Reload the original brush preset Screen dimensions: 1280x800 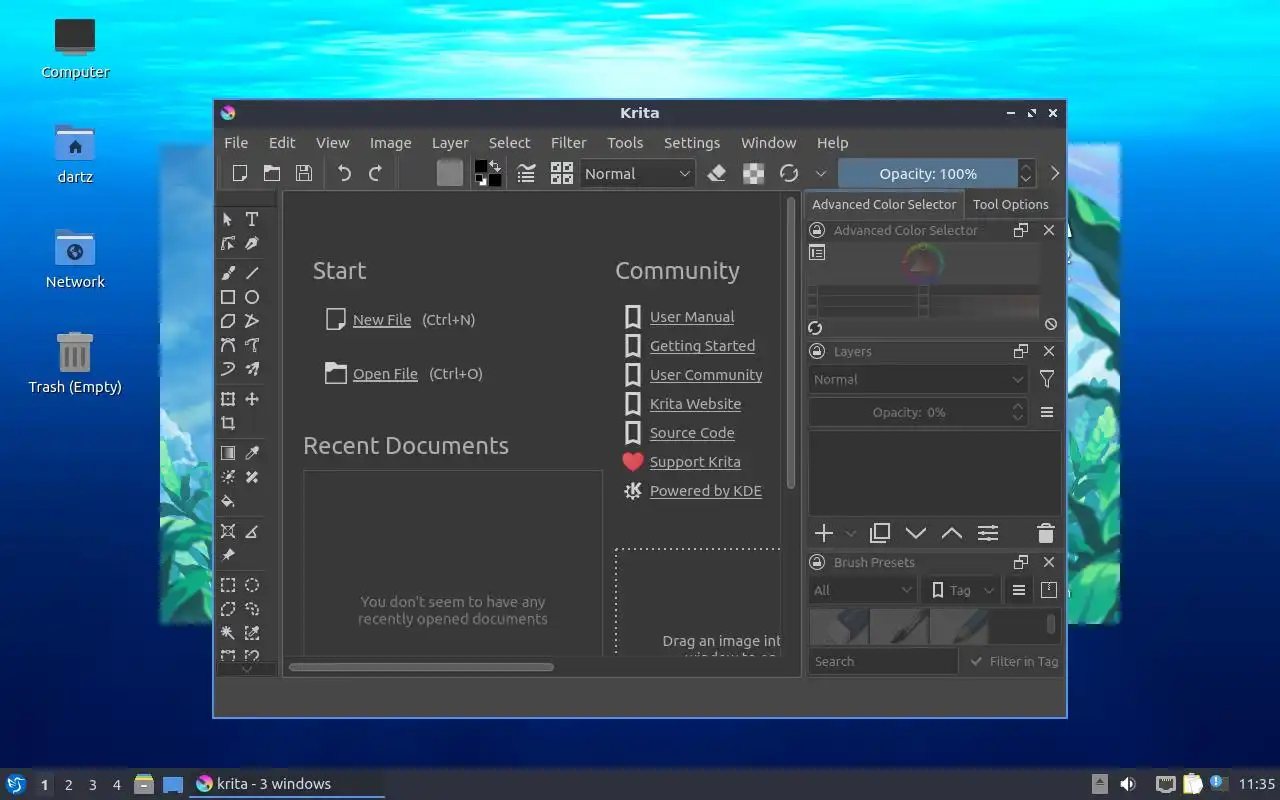coord(789,173)
